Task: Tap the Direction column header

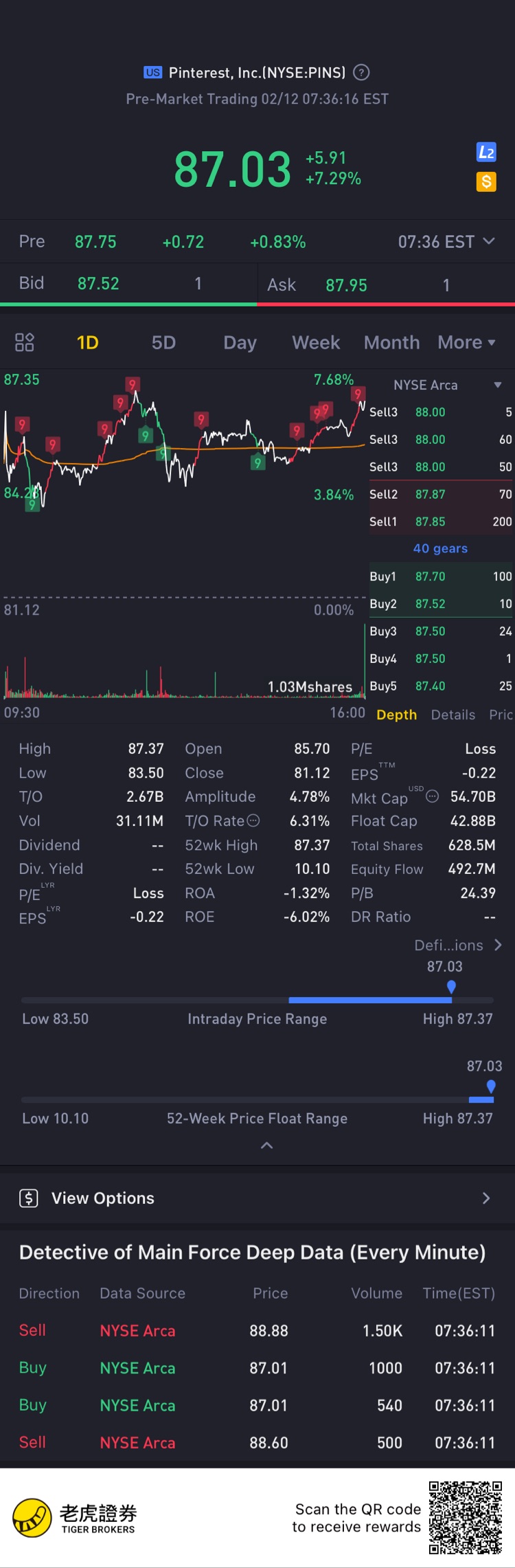Action: click(49, 1293)
